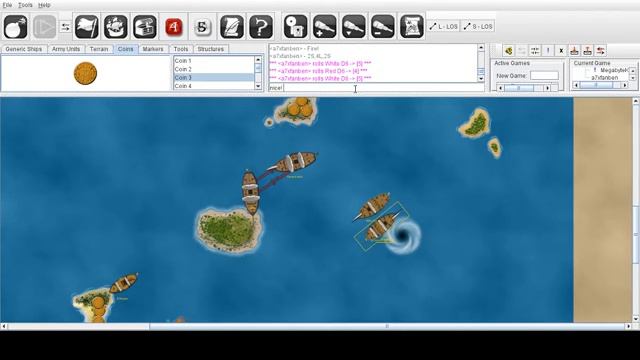Click the map vertical scrollbar down arrow
The image size is (640, 360).
(x=636, y=319)
